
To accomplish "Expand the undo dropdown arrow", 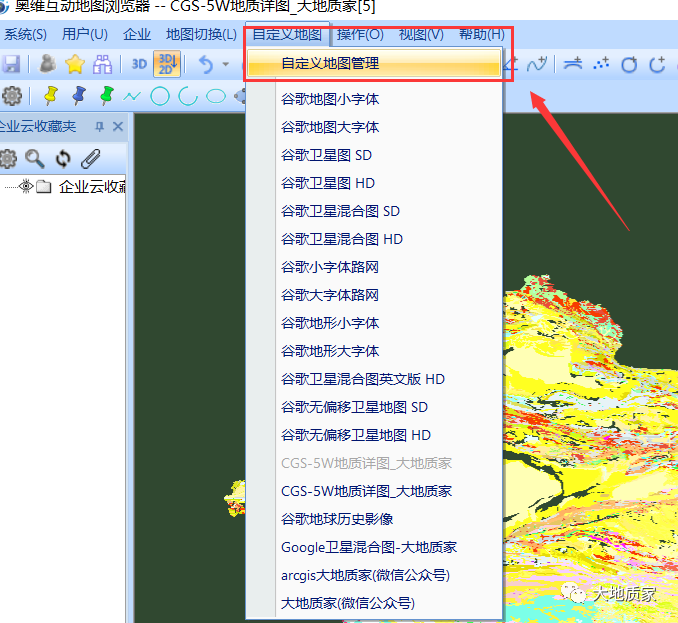I will pos(225,64).
